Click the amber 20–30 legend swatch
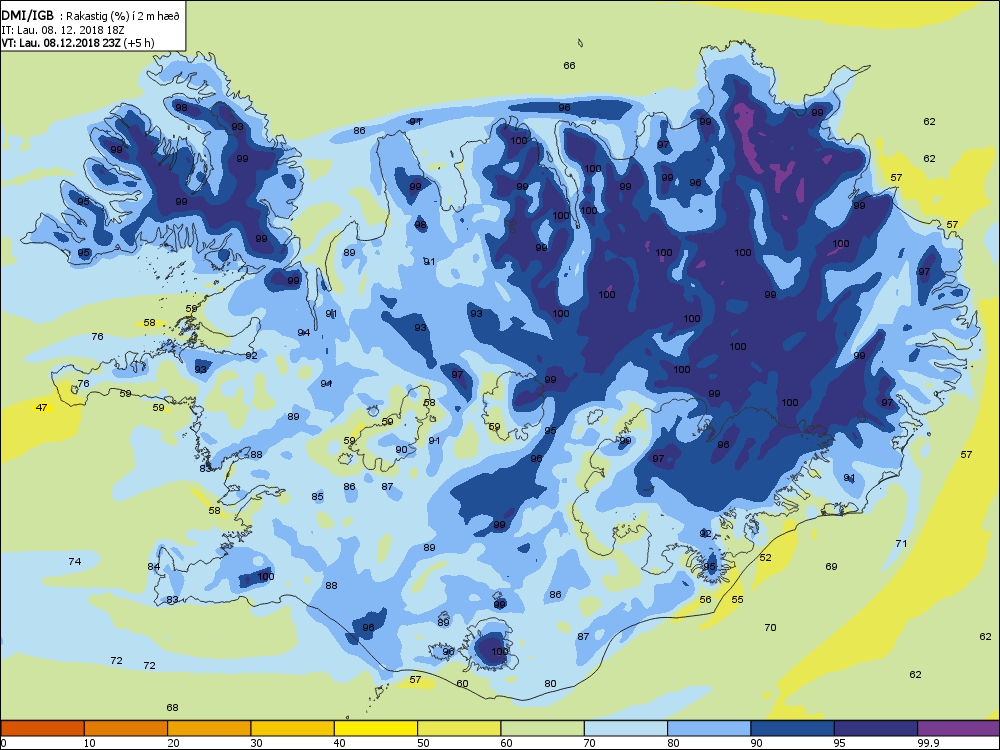Screen dimensions: 1000x750 [209, 728]
